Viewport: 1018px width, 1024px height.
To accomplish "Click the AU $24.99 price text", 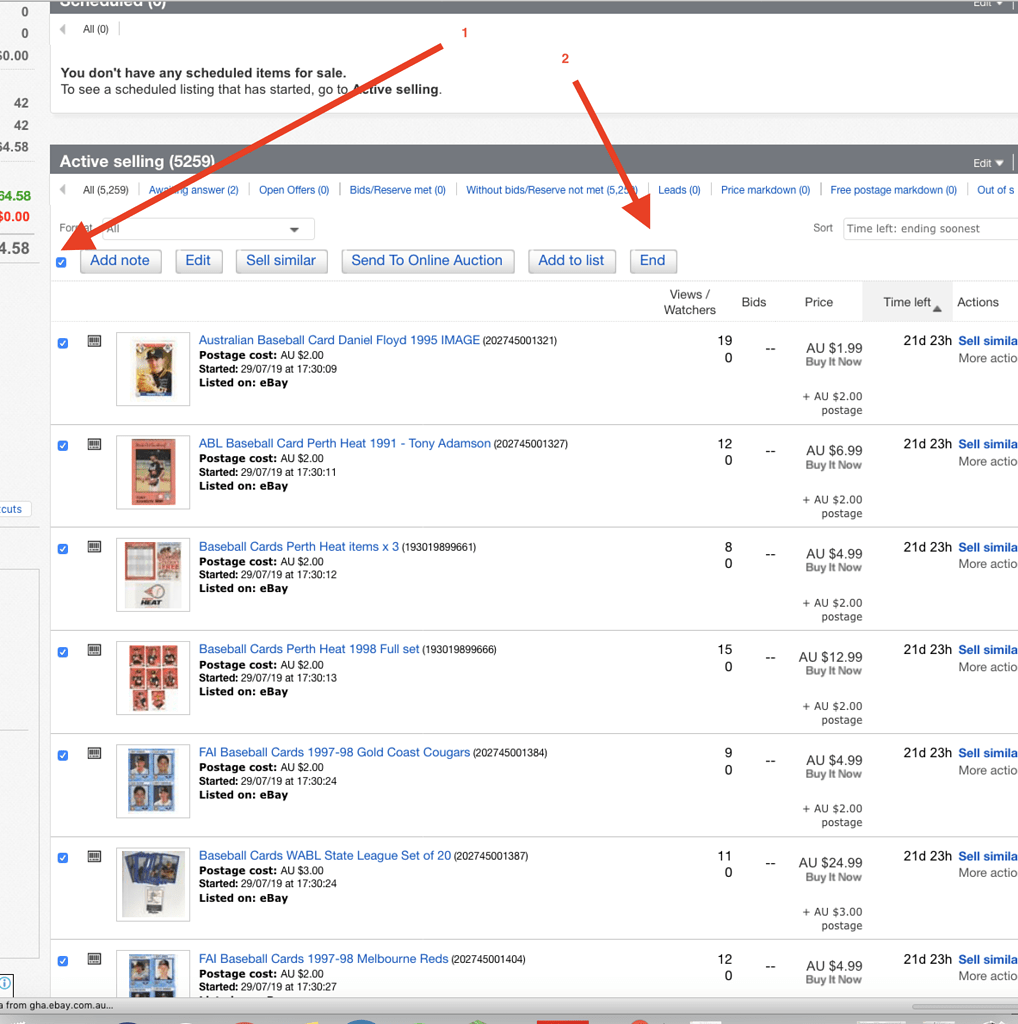I will (831, 863).
